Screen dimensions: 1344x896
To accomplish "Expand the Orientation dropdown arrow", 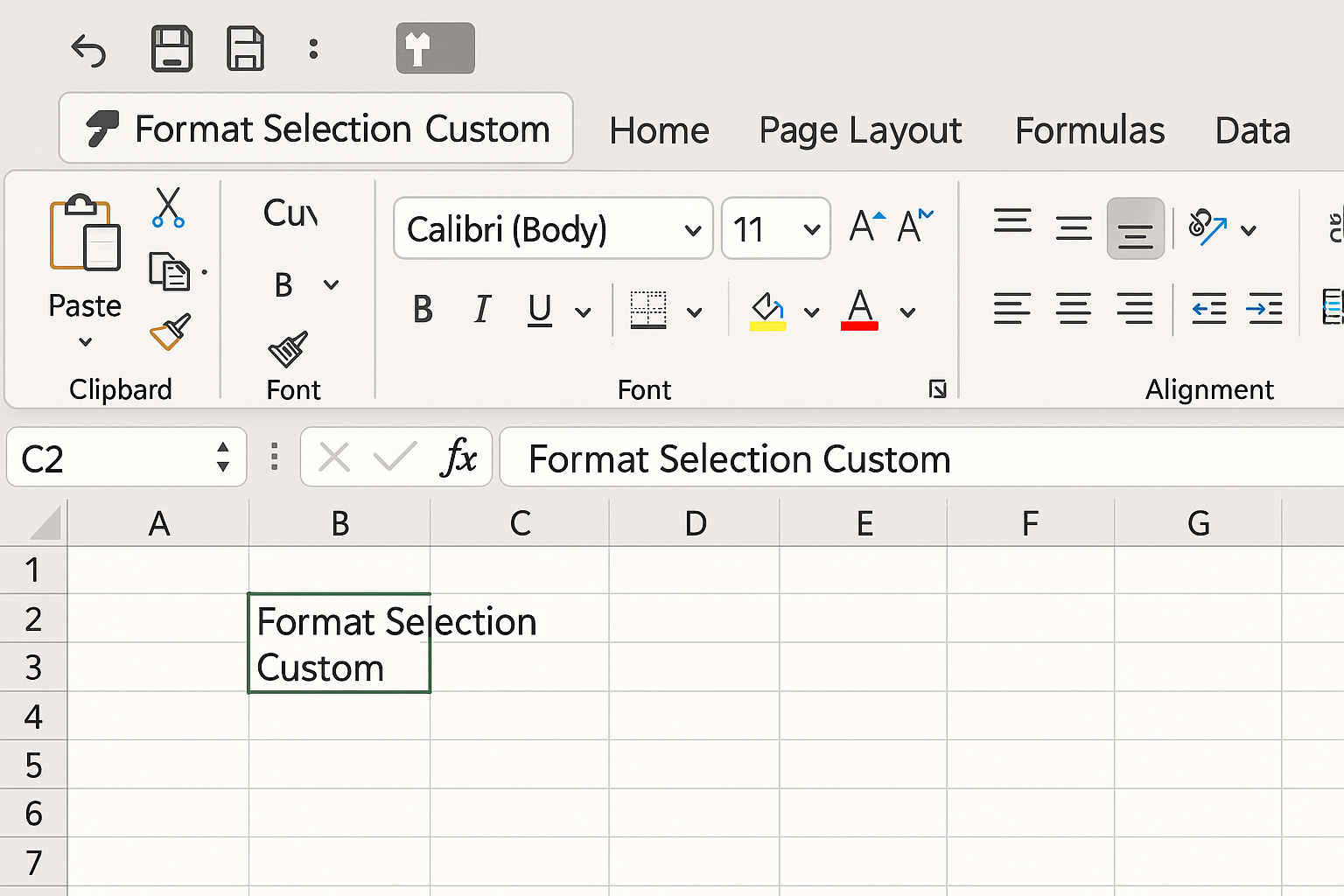I will point(1249,230).
